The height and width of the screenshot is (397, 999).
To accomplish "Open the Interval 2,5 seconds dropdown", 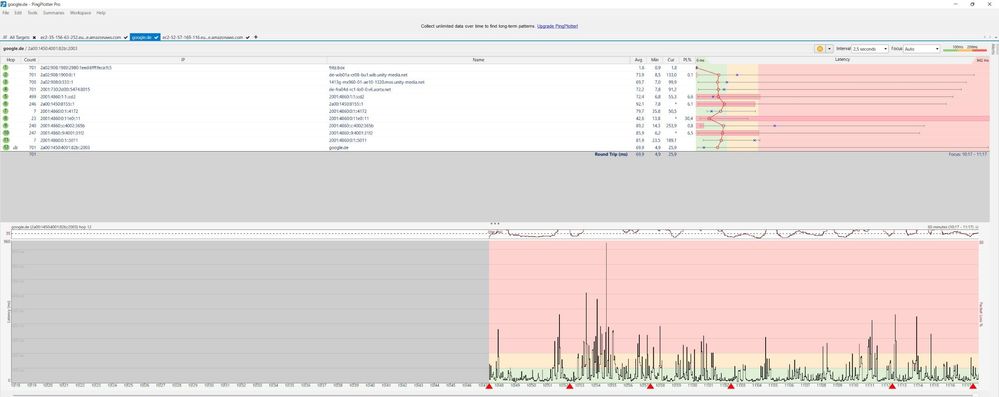I will (x=870, y=48).
